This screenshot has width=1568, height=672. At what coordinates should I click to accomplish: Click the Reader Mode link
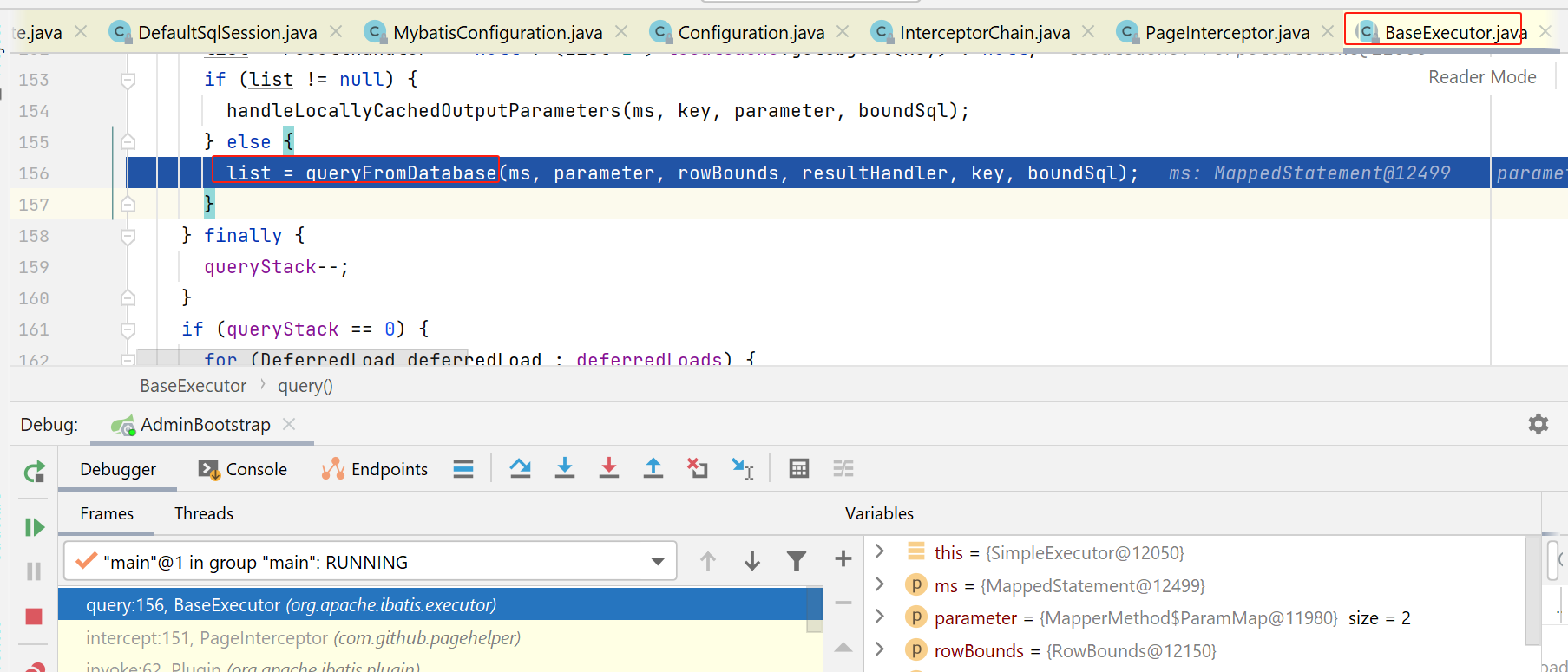tap(1481, 77)
